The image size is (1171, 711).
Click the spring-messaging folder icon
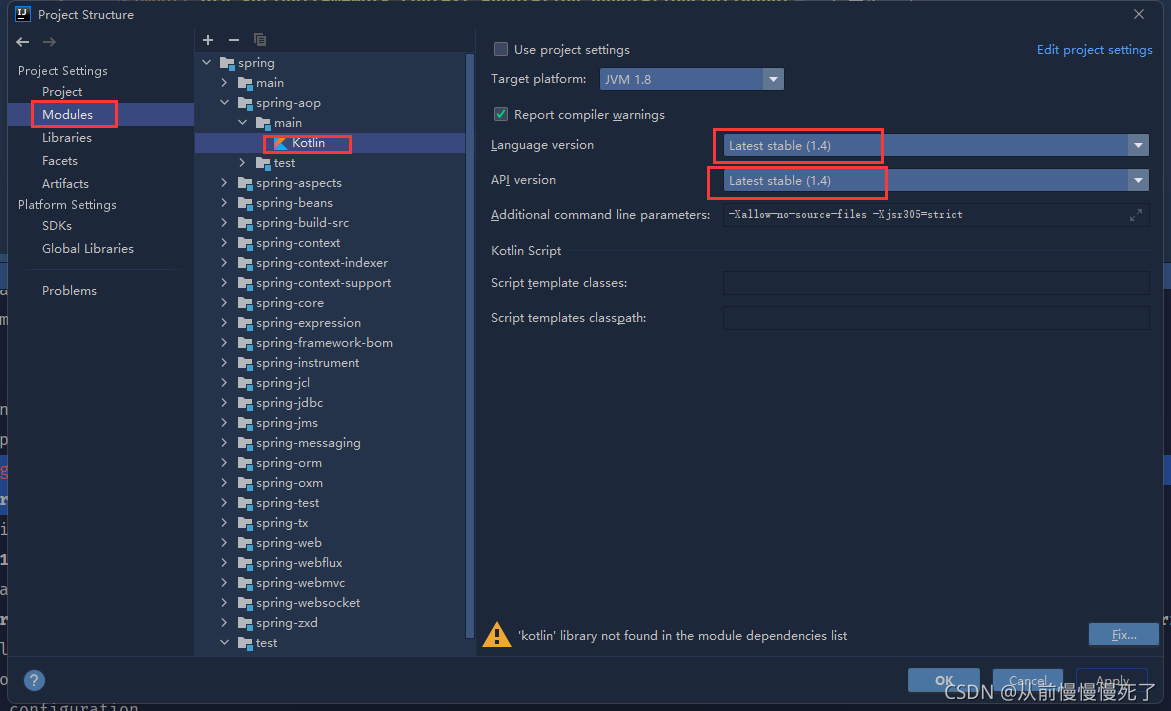[x=245, y=443]
